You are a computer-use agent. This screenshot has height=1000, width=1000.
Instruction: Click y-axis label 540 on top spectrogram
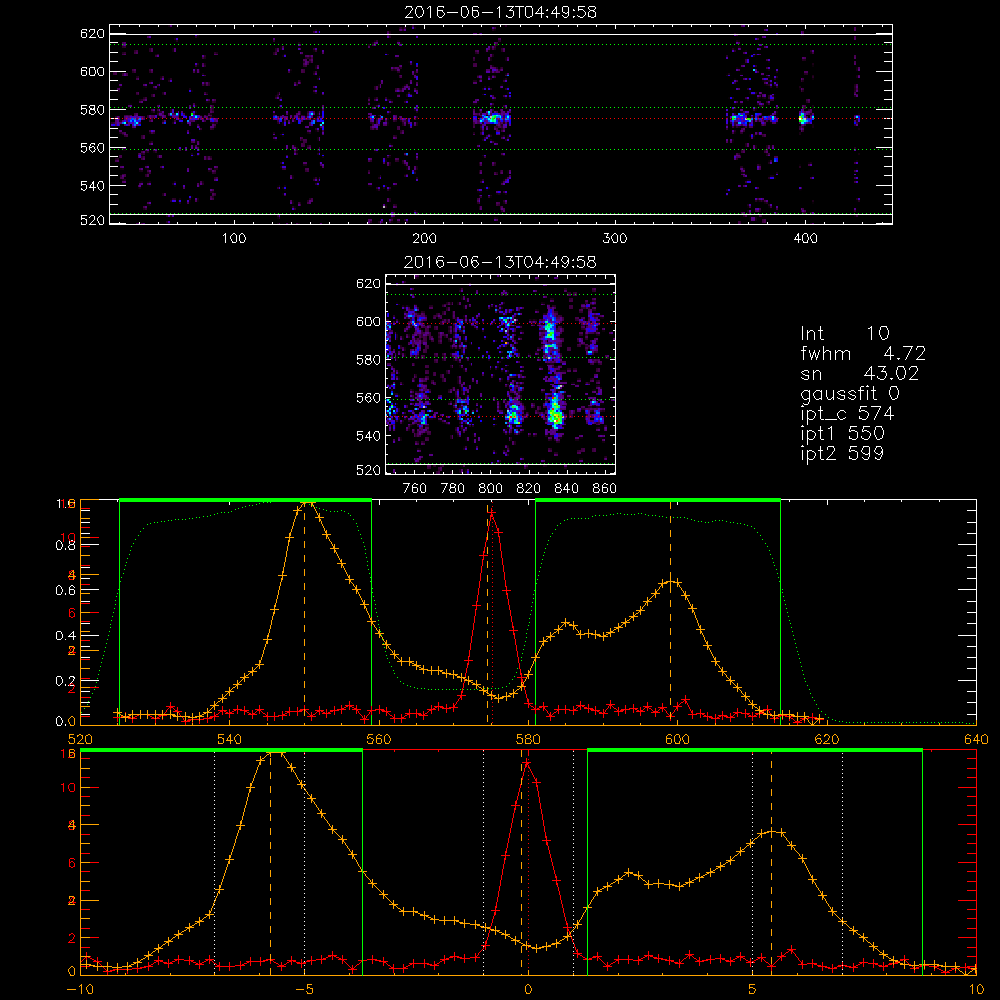click(x=92, y=186)
